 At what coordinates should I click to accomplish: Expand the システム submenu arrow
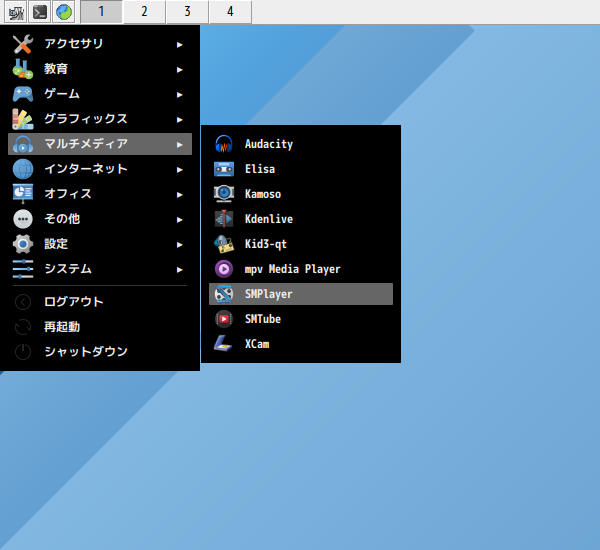point(179,269)
